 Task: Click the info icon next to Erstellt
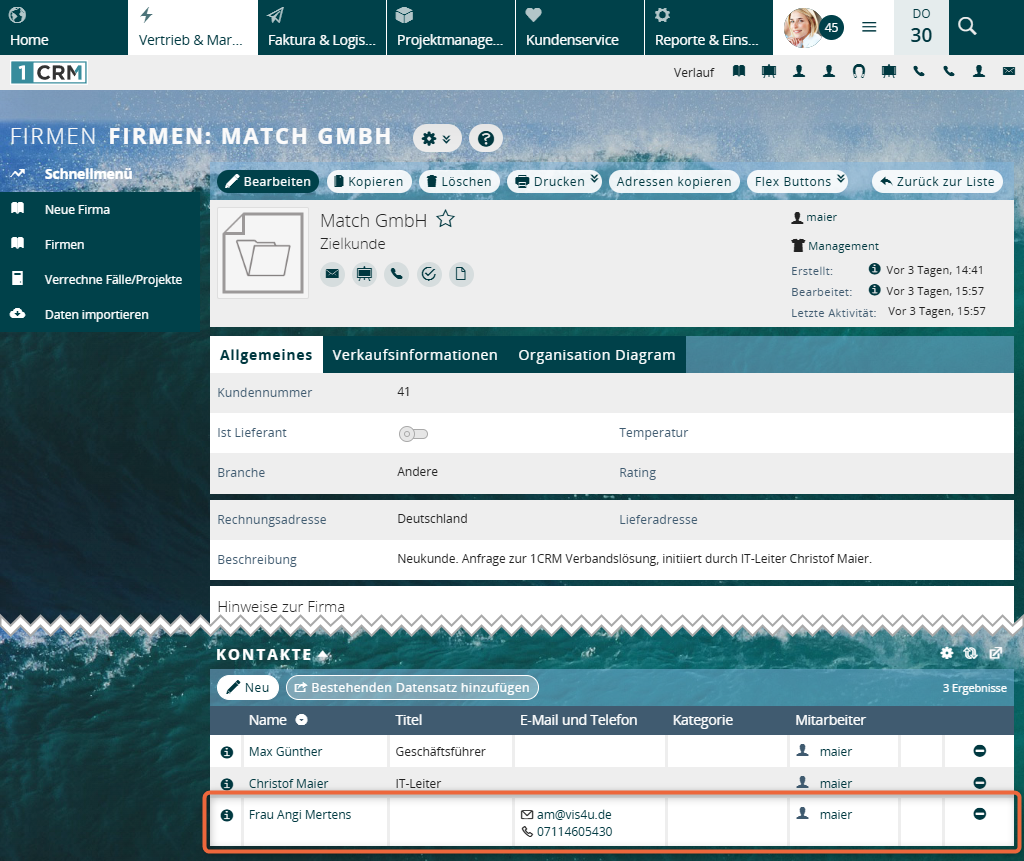[874, 268]
